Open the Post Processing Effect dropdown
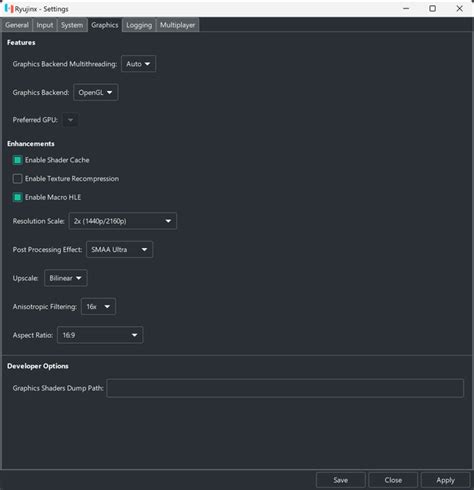 tap(119, 249)
